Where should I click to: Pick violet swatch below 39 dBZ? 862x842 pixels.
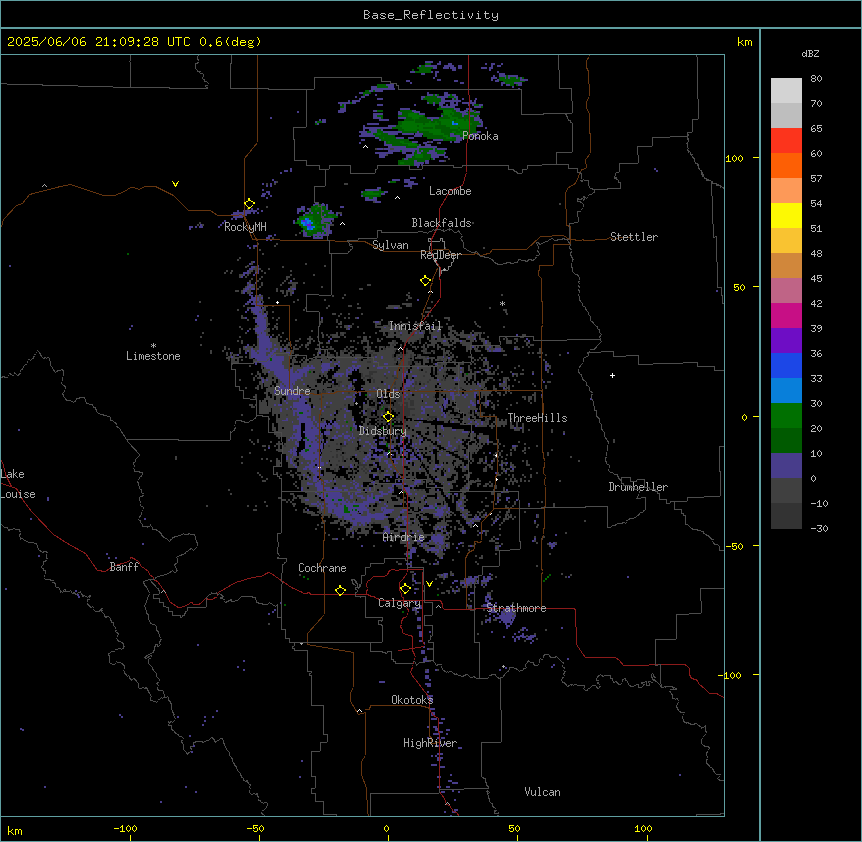(786, 341)
